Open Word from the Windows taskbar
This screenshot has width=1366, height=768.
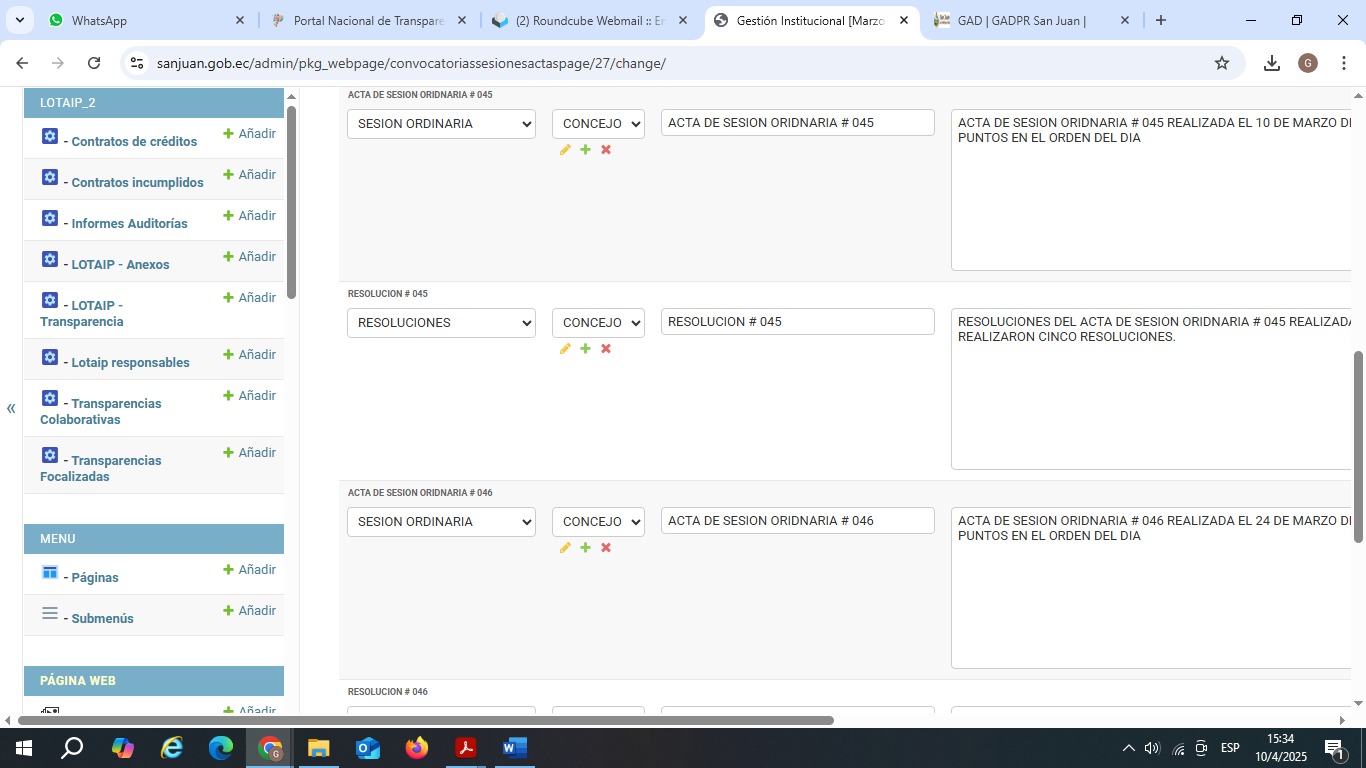coord(514,748)
